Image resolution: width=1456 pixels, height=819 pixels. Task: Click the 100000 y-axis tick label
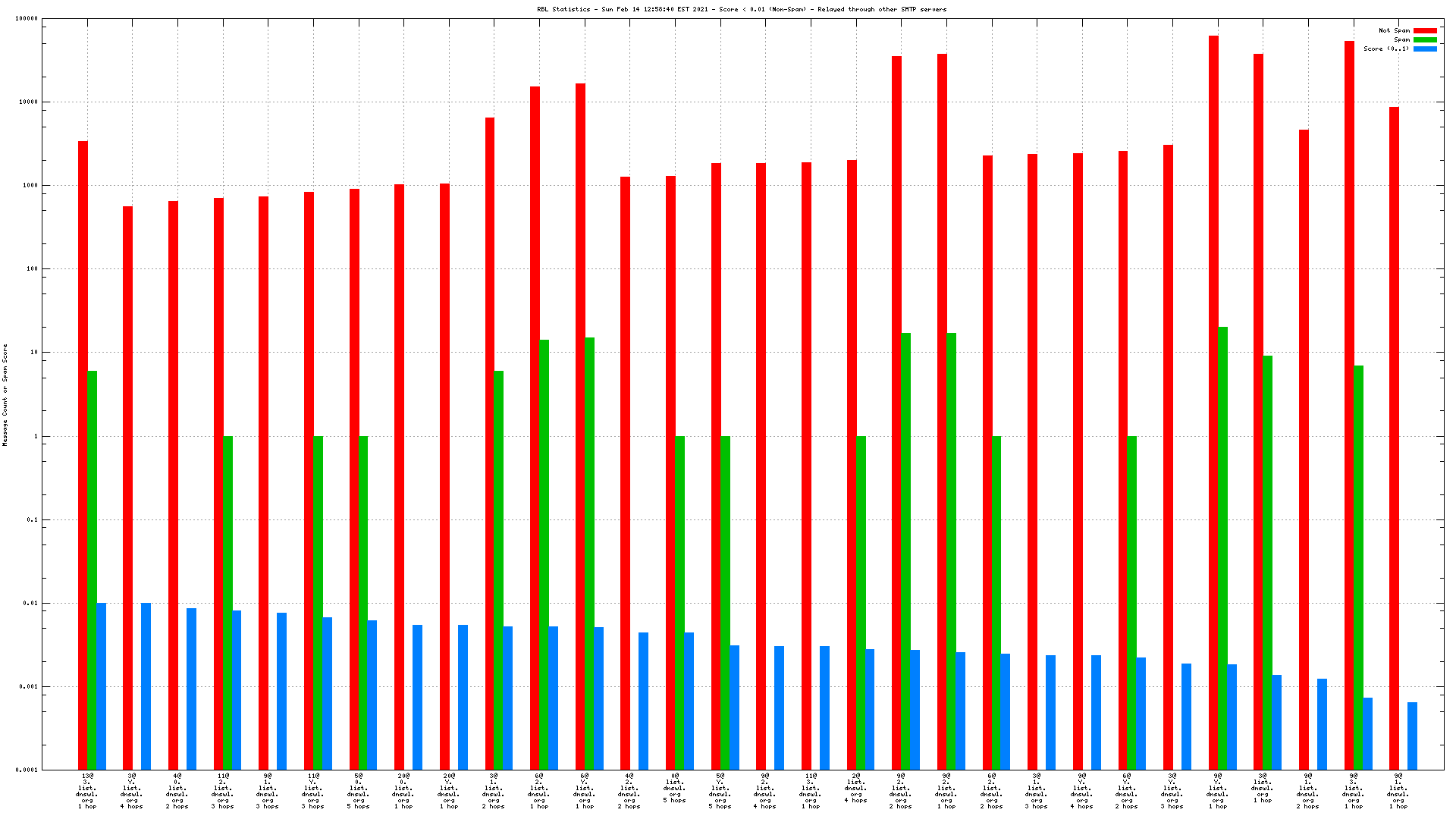tap(27, 19)
